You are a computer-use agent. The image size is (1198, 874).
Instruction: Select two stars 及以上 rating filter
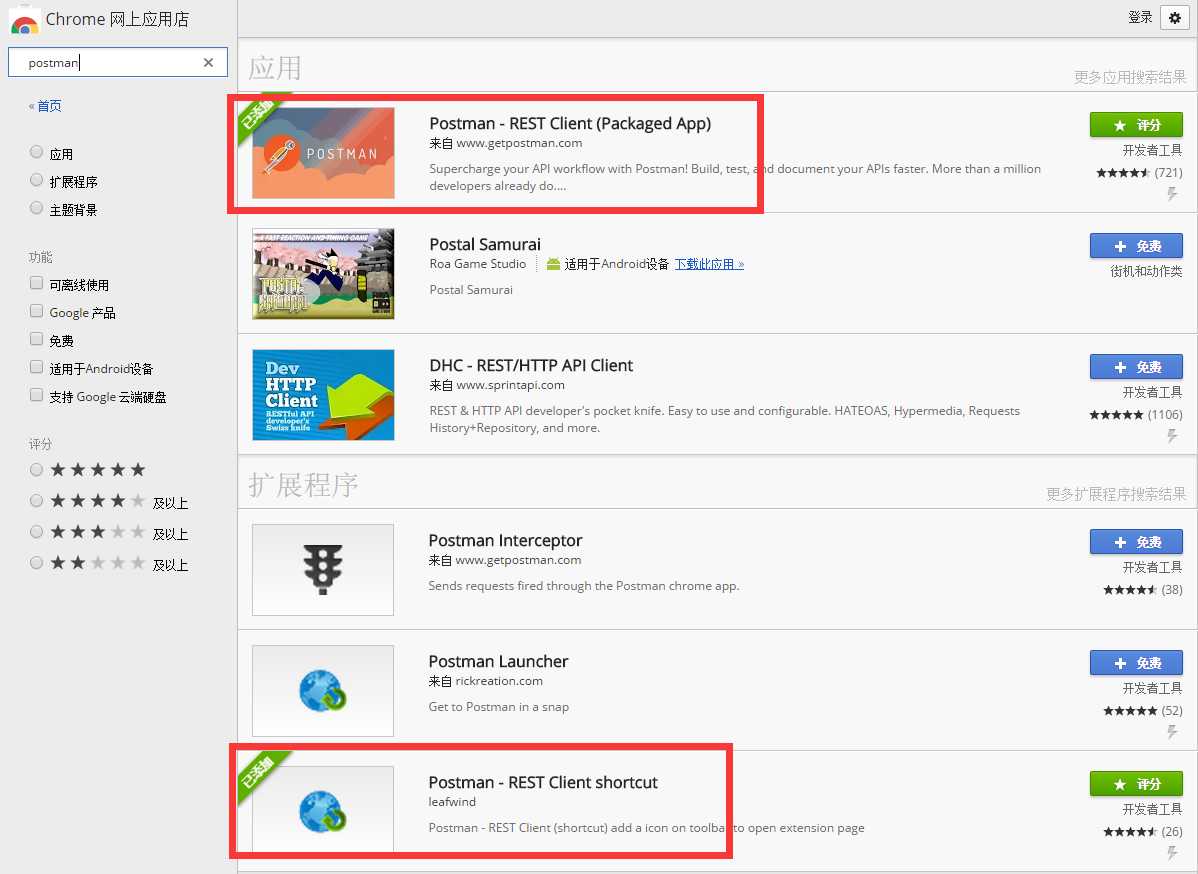pyautogui.click(x=36, y=563)
